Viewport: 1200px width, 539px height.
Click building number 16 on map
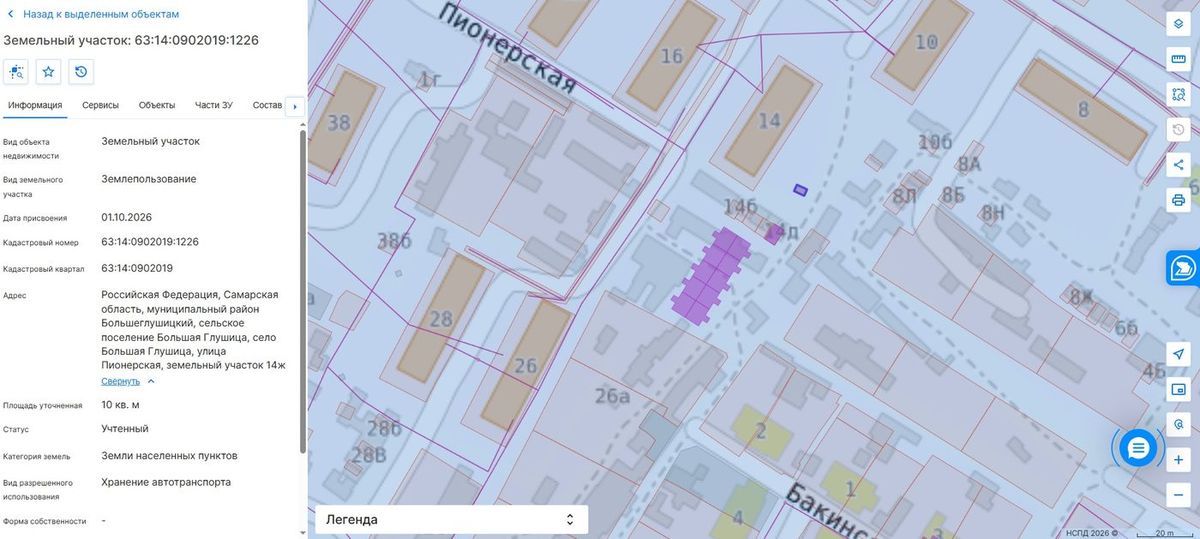671,55
